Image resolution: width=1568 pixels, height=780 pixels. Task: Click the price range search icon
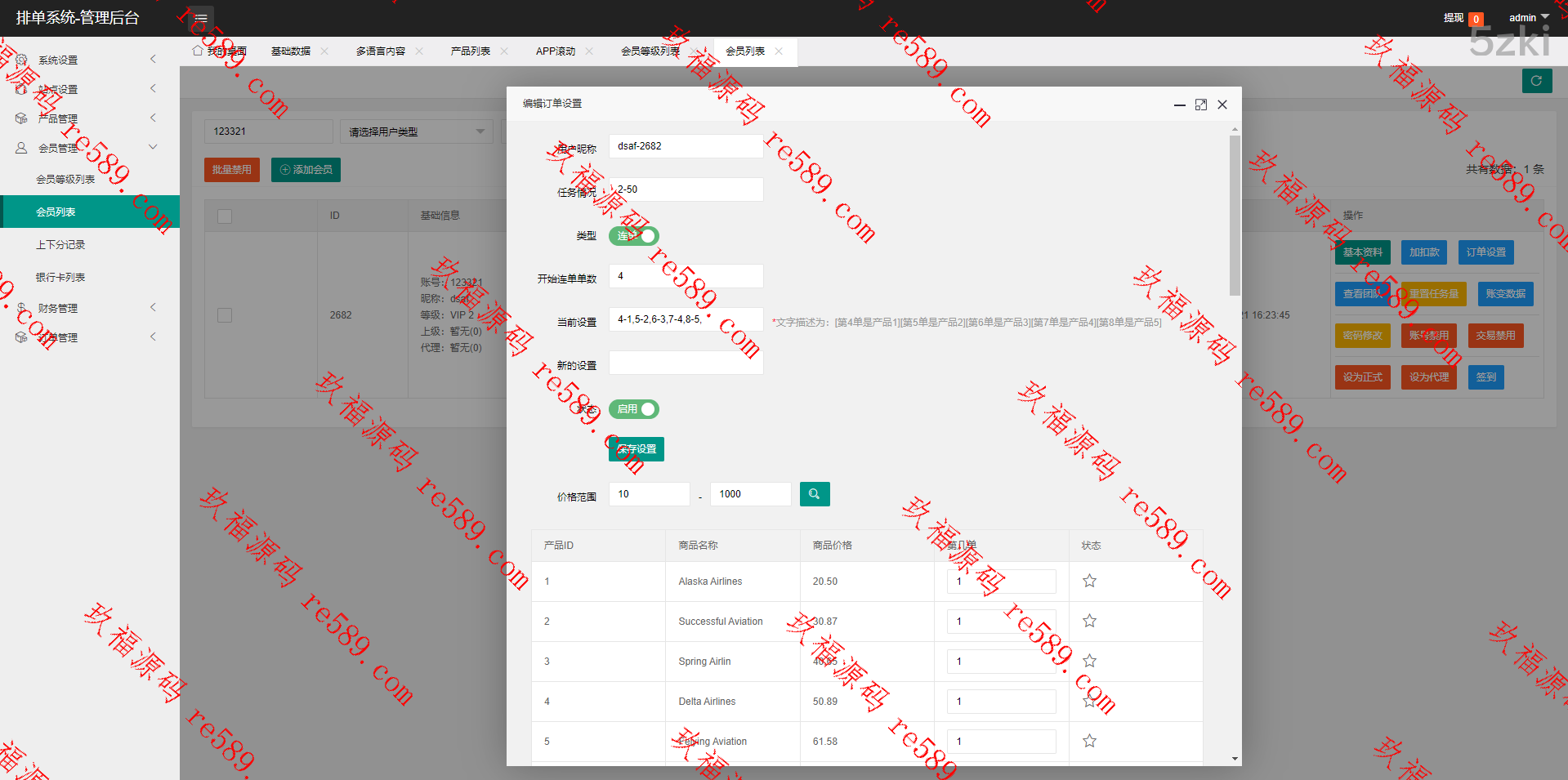tap(814, 494)
